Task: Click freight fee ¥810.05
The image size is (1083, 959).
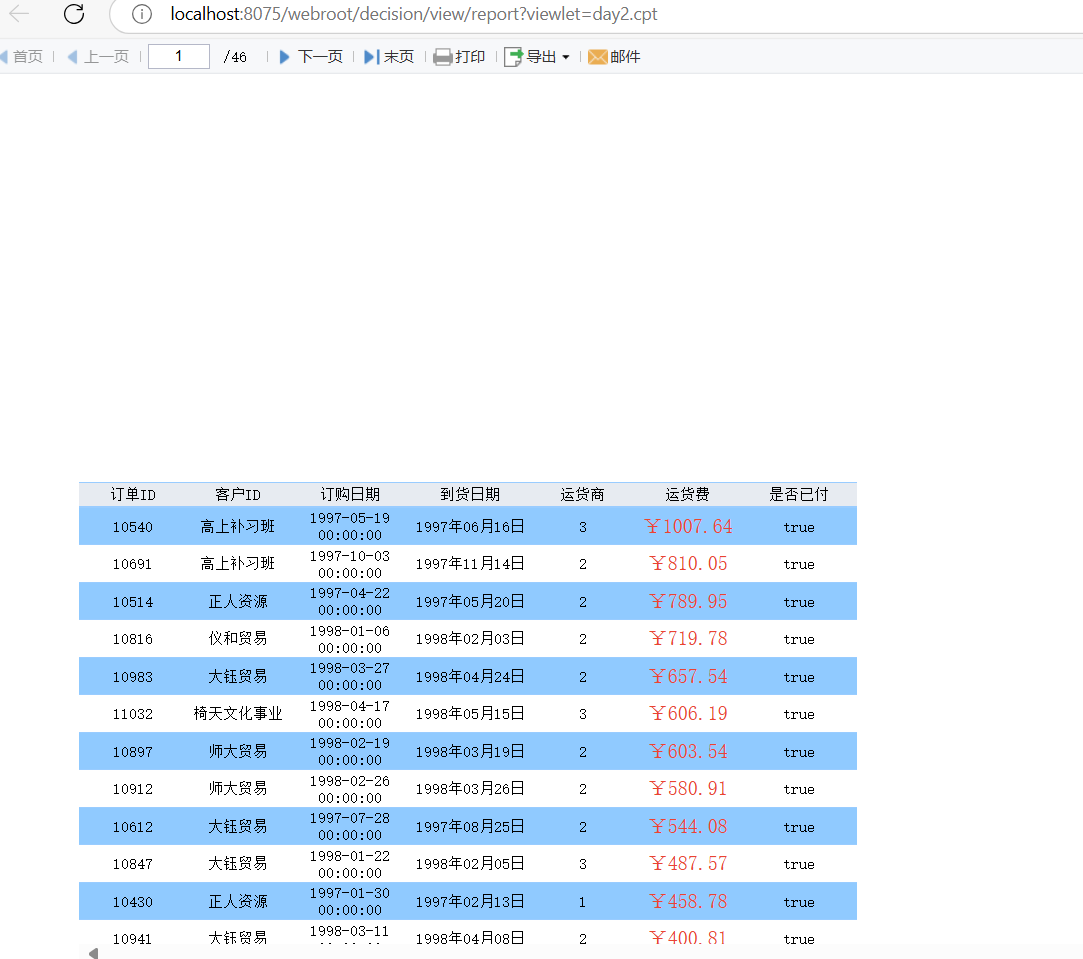Action: (x=688, y=564)
